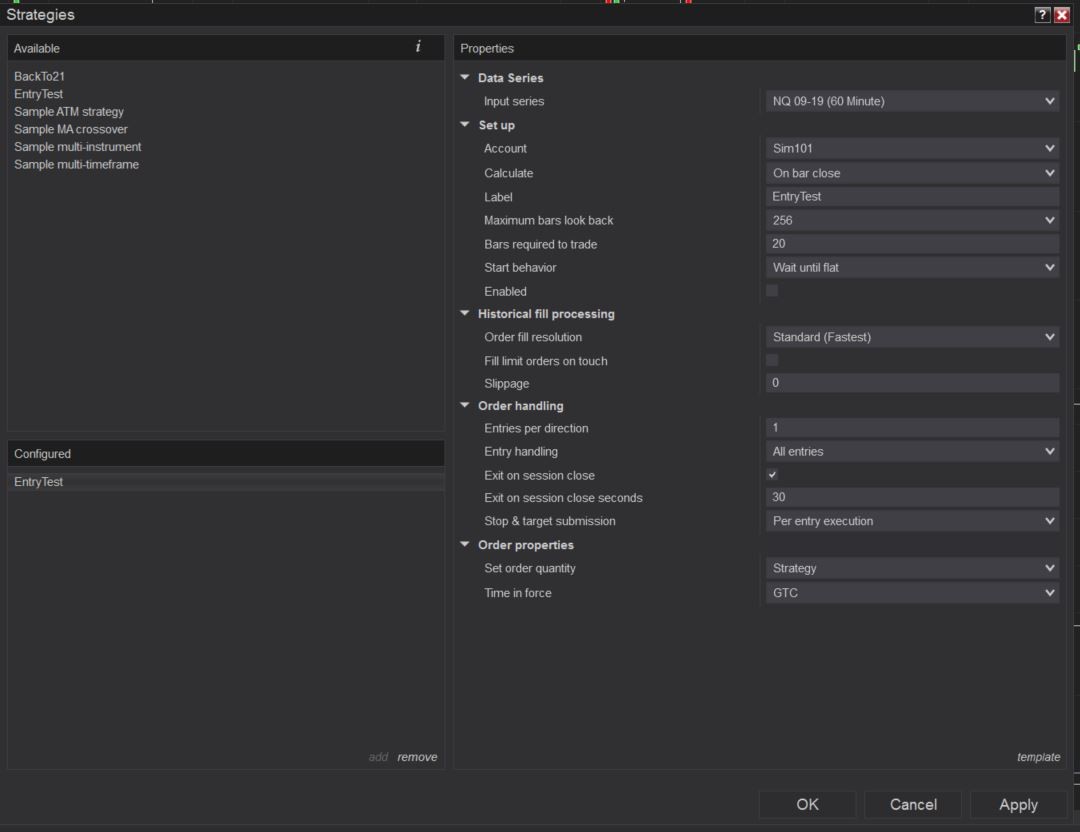Select BackTo21 in Available list
Screen dimensions: 1080x832
39,76
